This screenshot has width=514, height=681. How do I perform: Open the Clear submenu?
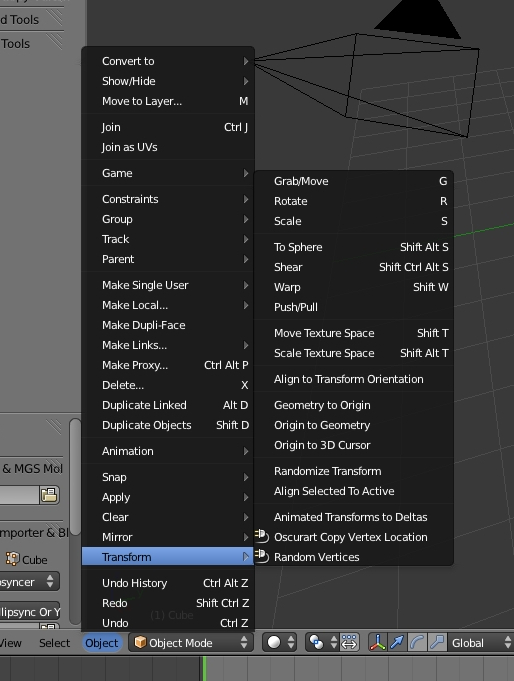pos(168,517)
